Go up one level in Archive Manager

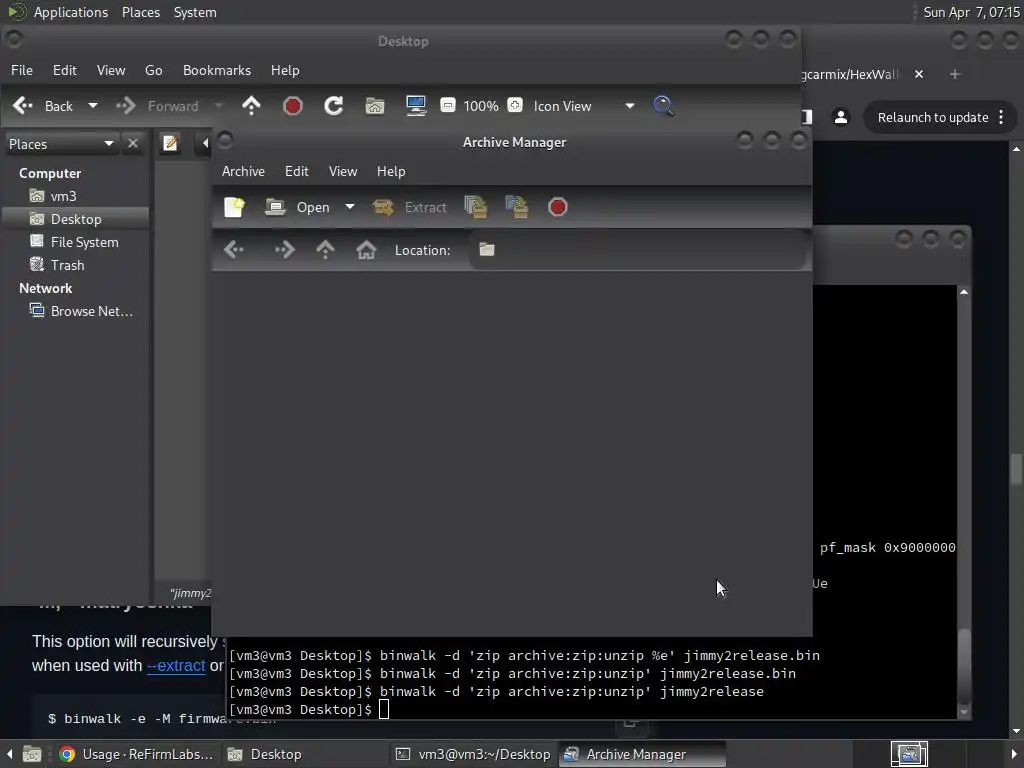(325, 249)
